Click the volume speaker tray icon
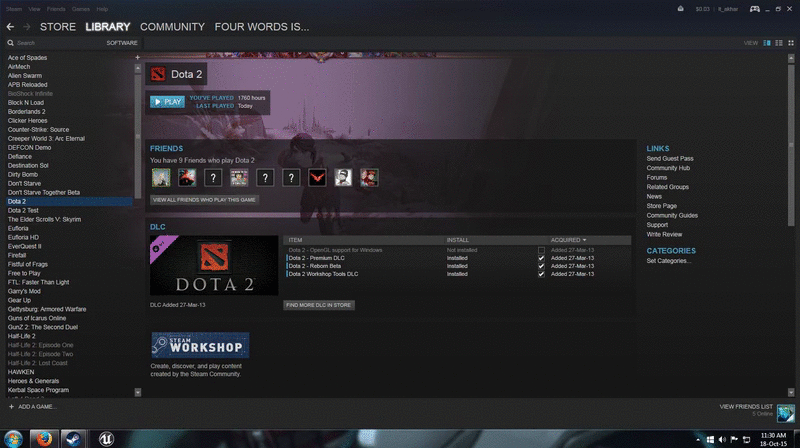This screenshot has width=800, height=448. point(722,439)
